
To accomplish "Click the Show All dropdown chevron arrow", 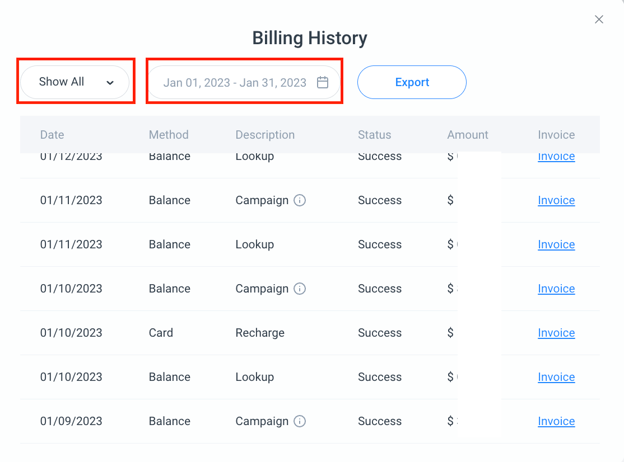I will 110,83.
